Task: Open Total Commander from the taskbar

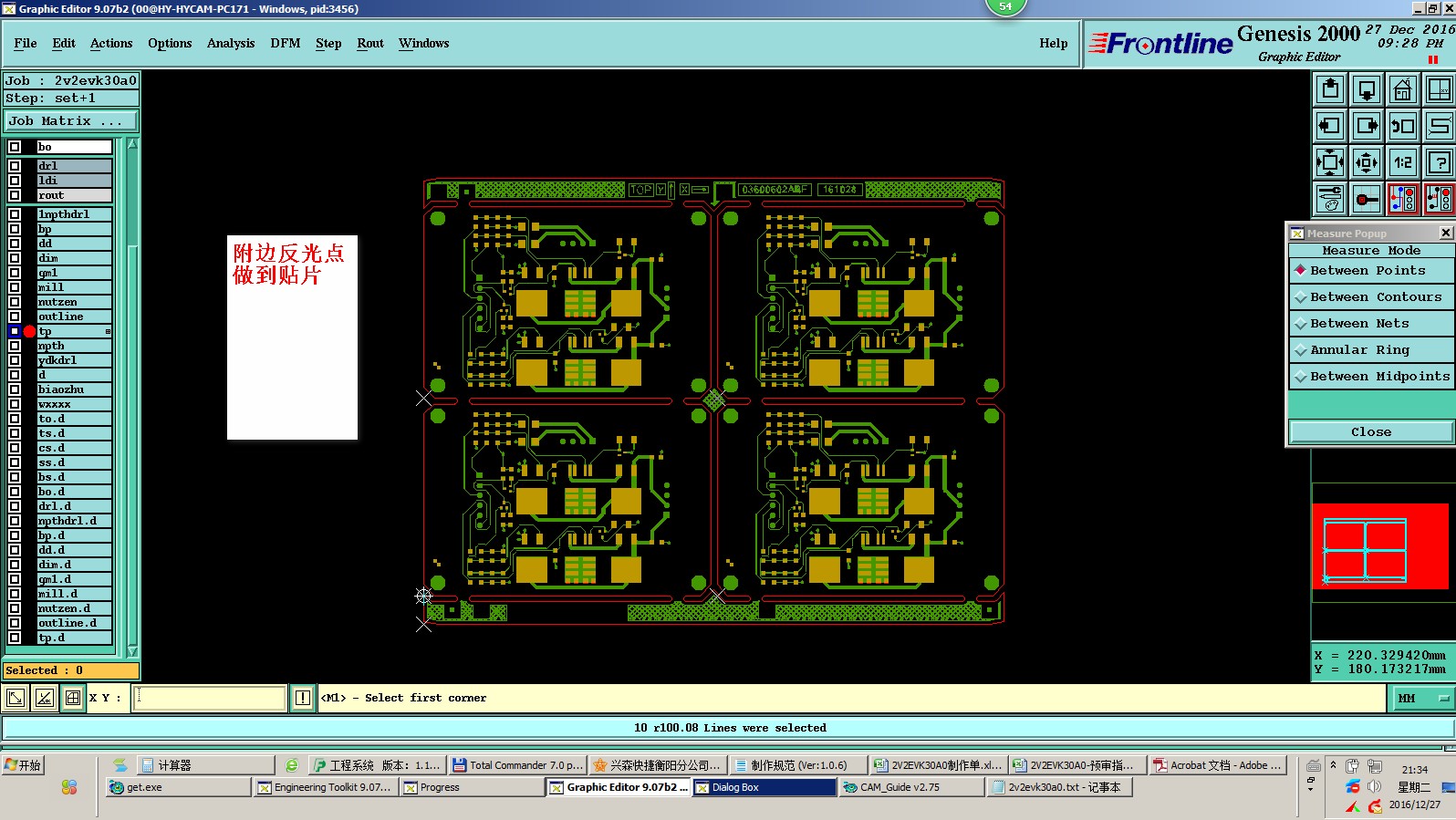Action: (x=516, y=765)
